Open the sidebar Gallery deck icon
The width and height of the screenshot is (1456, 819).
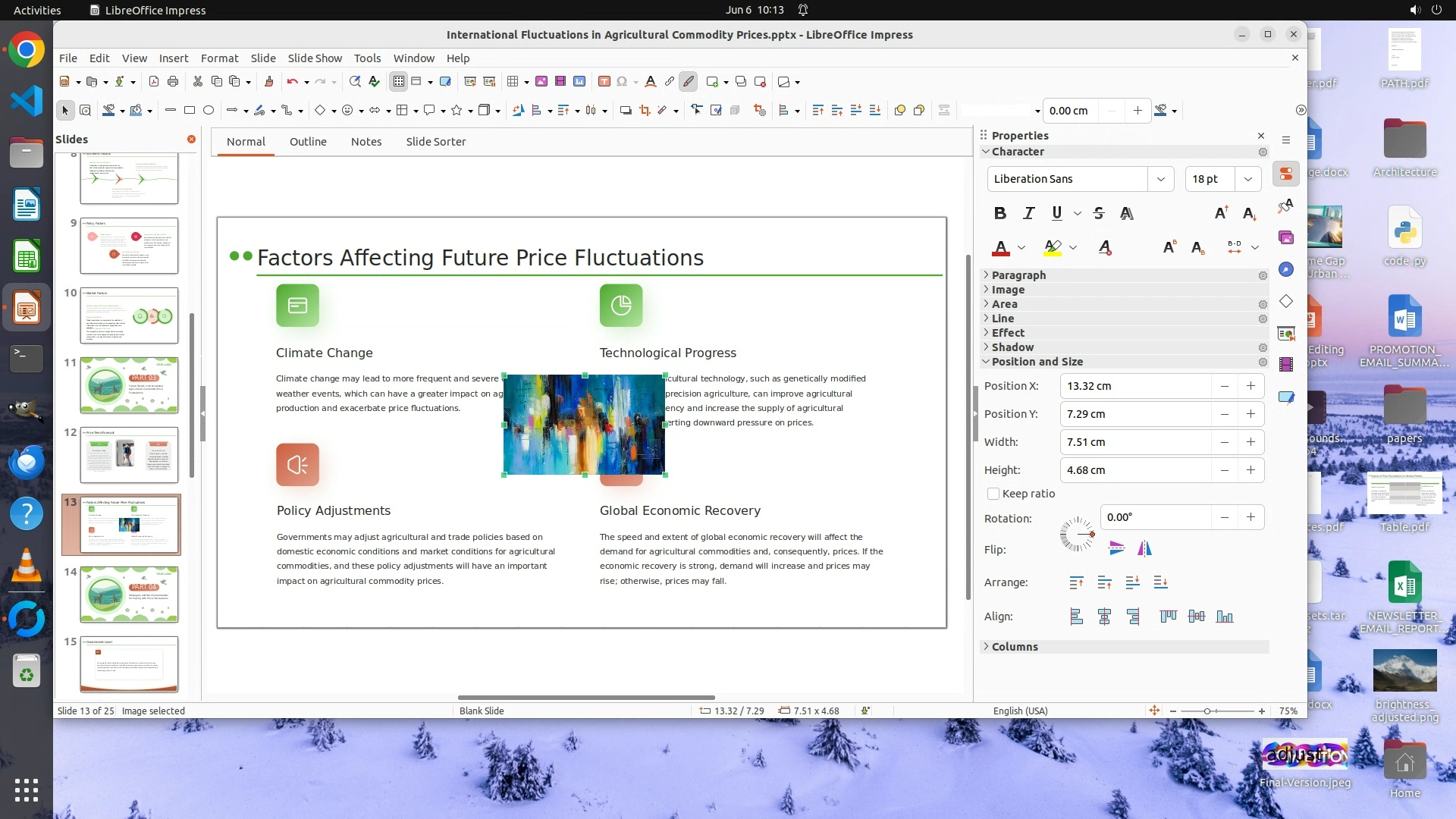coord(1286,238)
